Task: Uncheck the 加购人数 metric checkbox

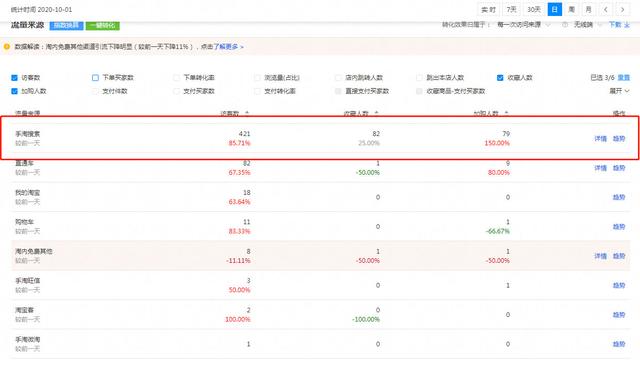Action: 14,91
